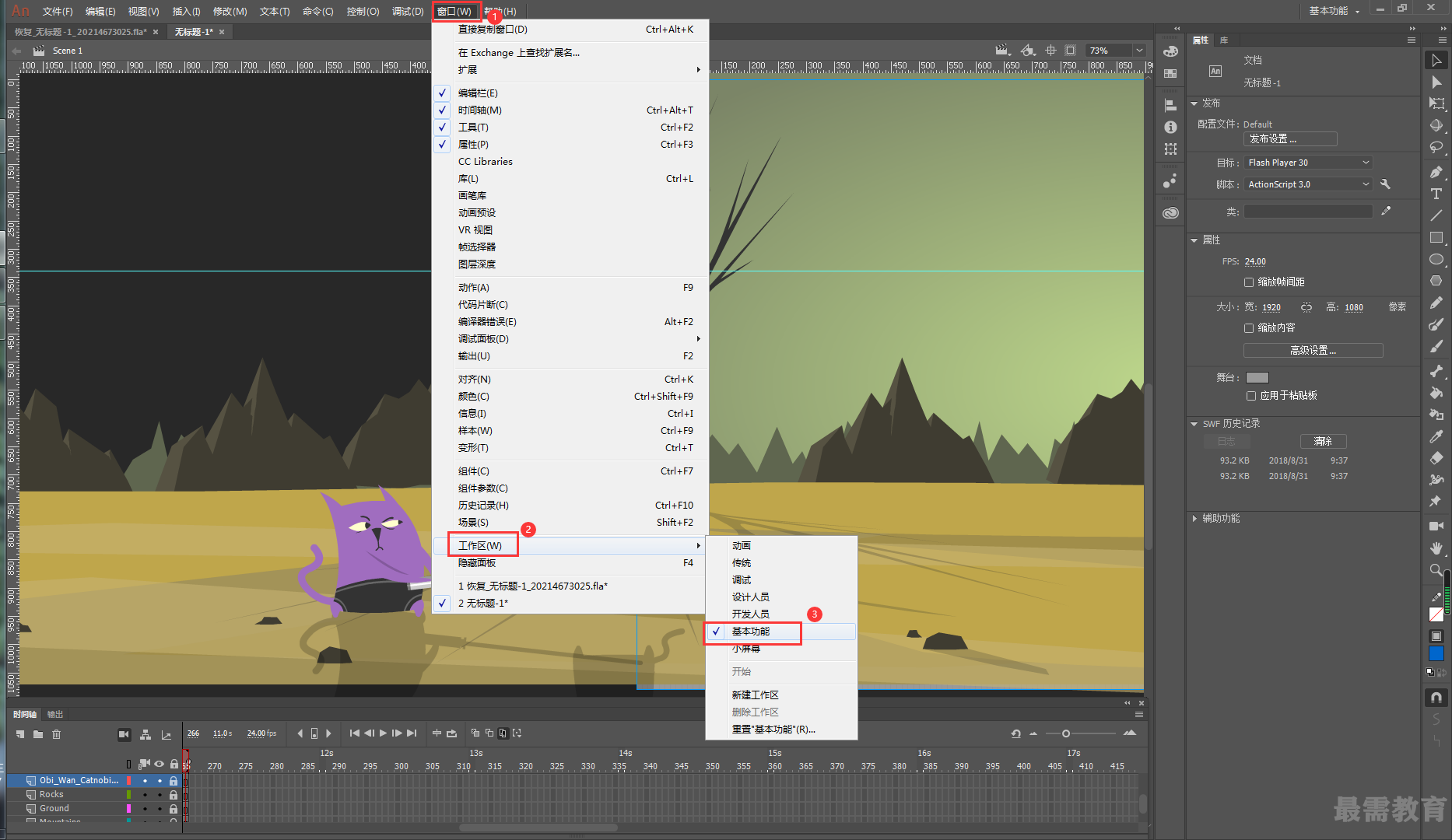Image resolution: width=1452 pixels, height=840 pixels.
Task: Enable the scale frame spans checkbox
Action: (x=1248, y=282)
